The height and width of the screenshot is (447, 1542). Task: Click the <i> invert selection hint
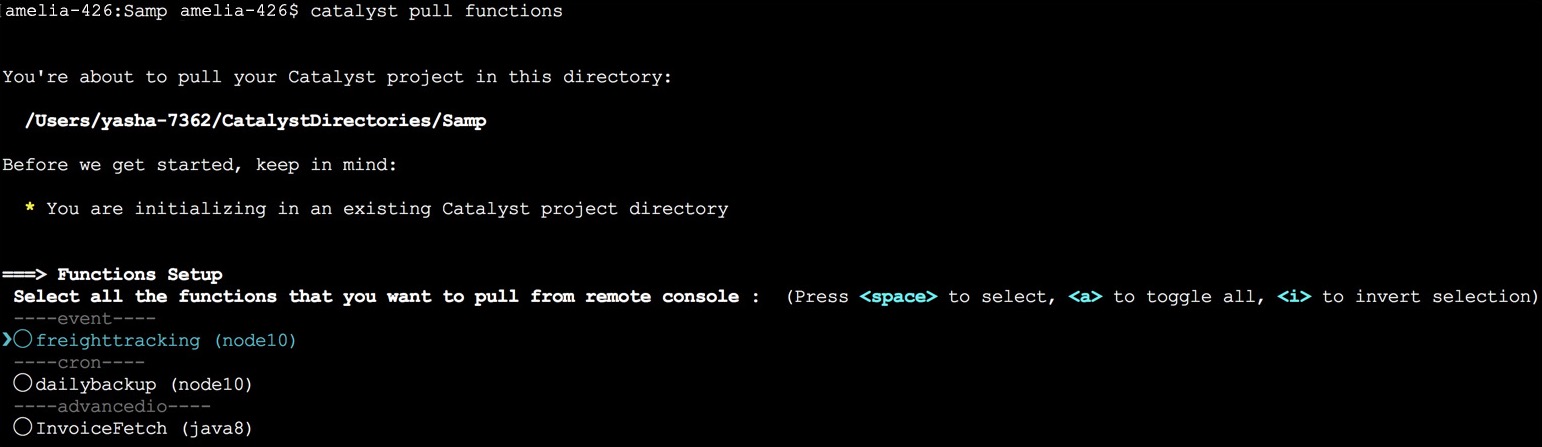click(x=1294, y=297)
